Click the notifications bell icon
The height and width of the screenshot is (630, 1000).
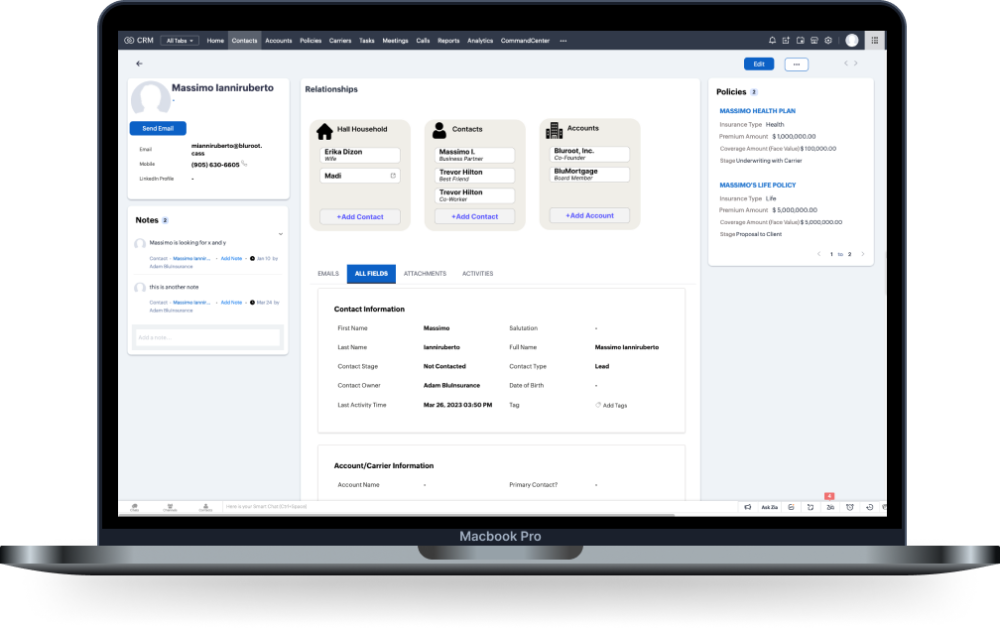click(772, 41)
